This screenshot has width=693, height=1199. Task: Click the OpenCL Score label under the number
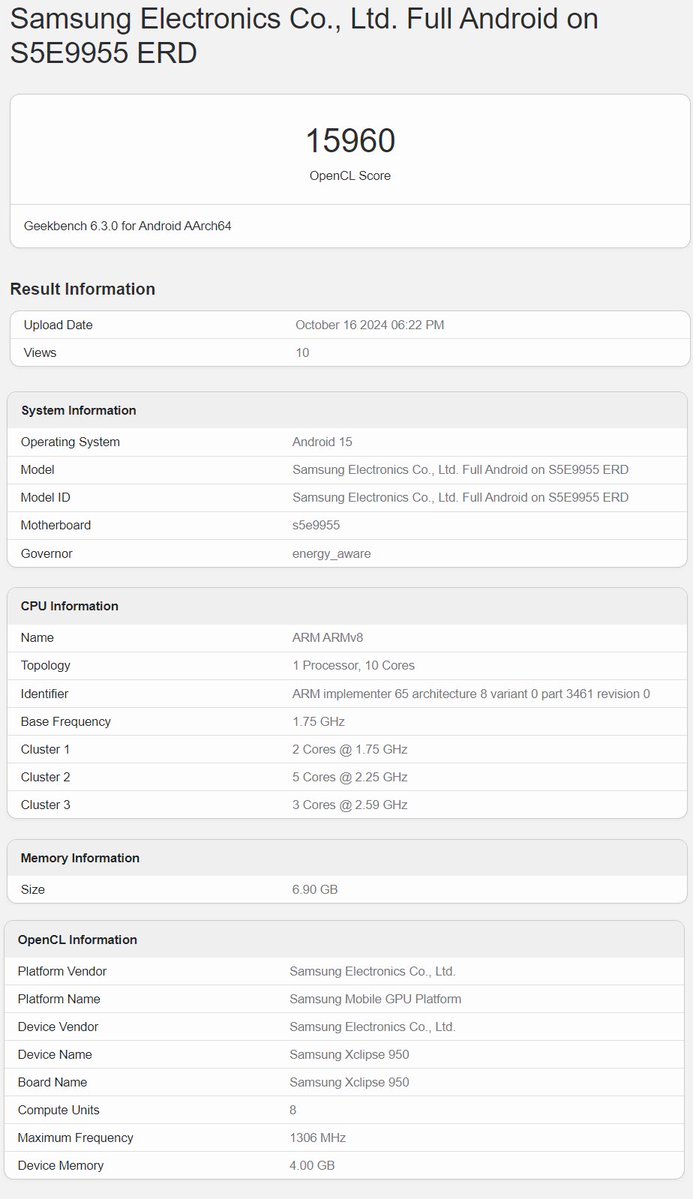(x=350, y=176)
